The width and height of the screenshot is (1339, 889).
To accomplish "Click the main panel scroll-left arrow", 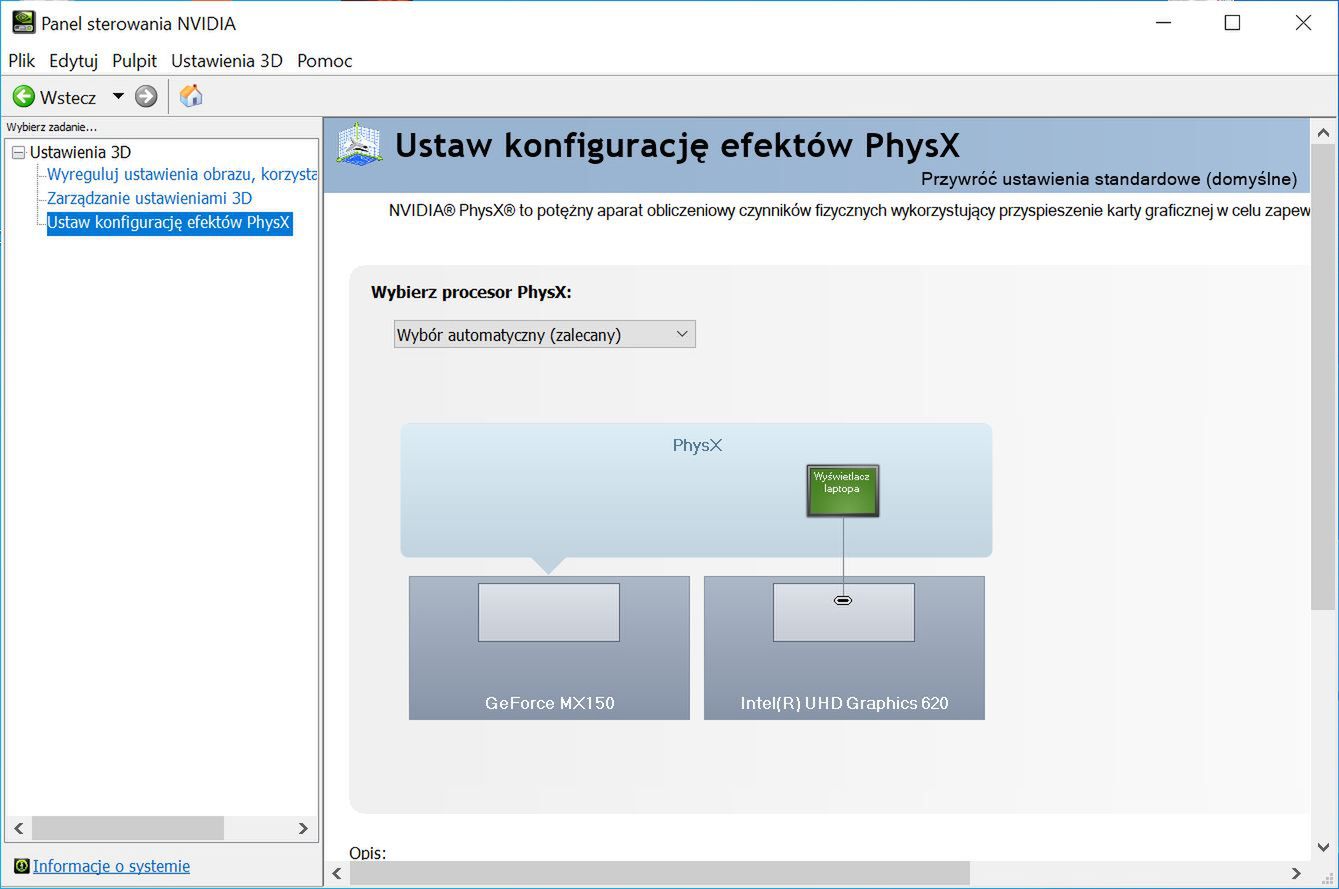I will tap(337, 873).
